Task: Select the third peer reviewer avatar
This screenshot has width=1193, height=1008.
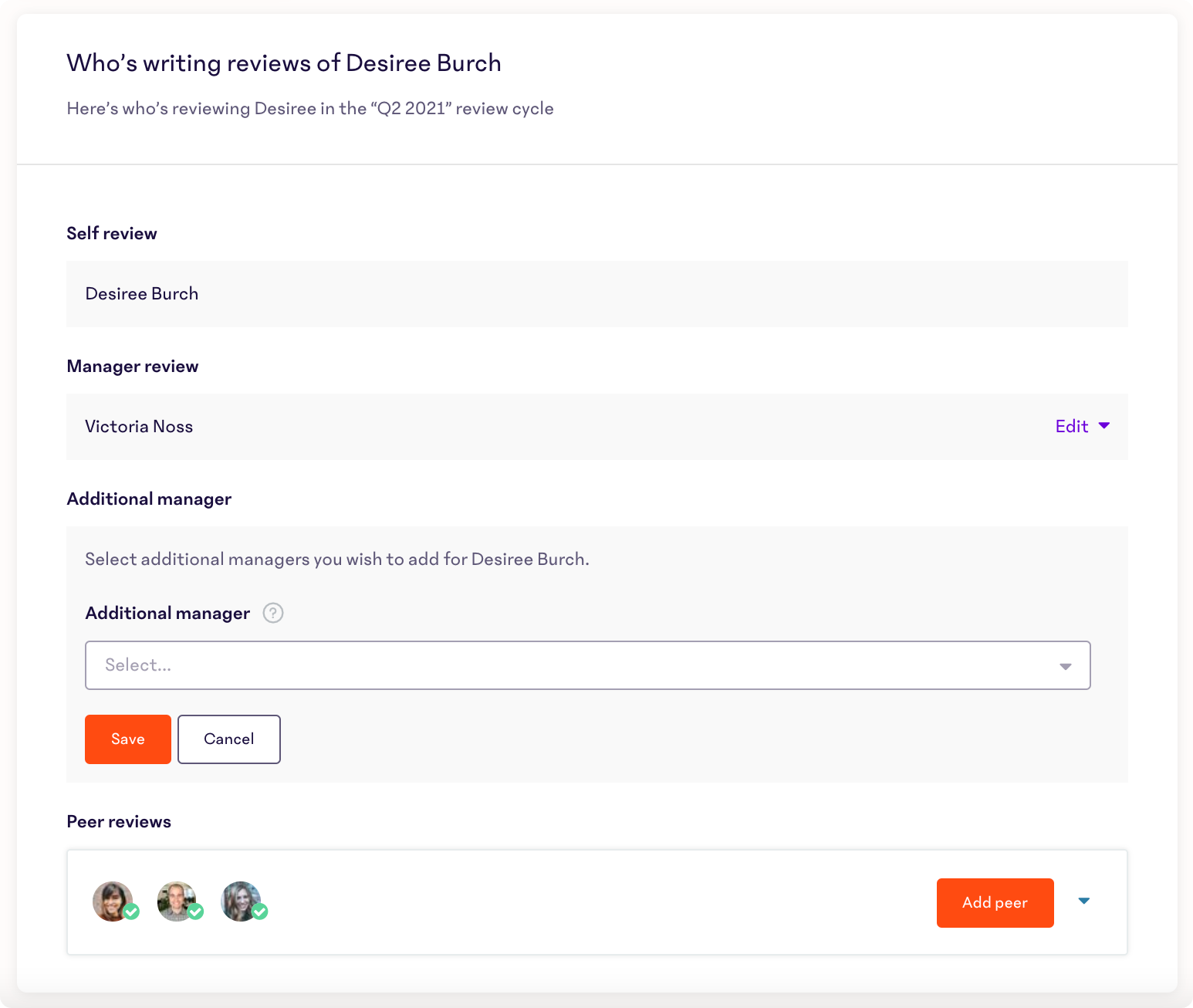Action: coord(241,901)
